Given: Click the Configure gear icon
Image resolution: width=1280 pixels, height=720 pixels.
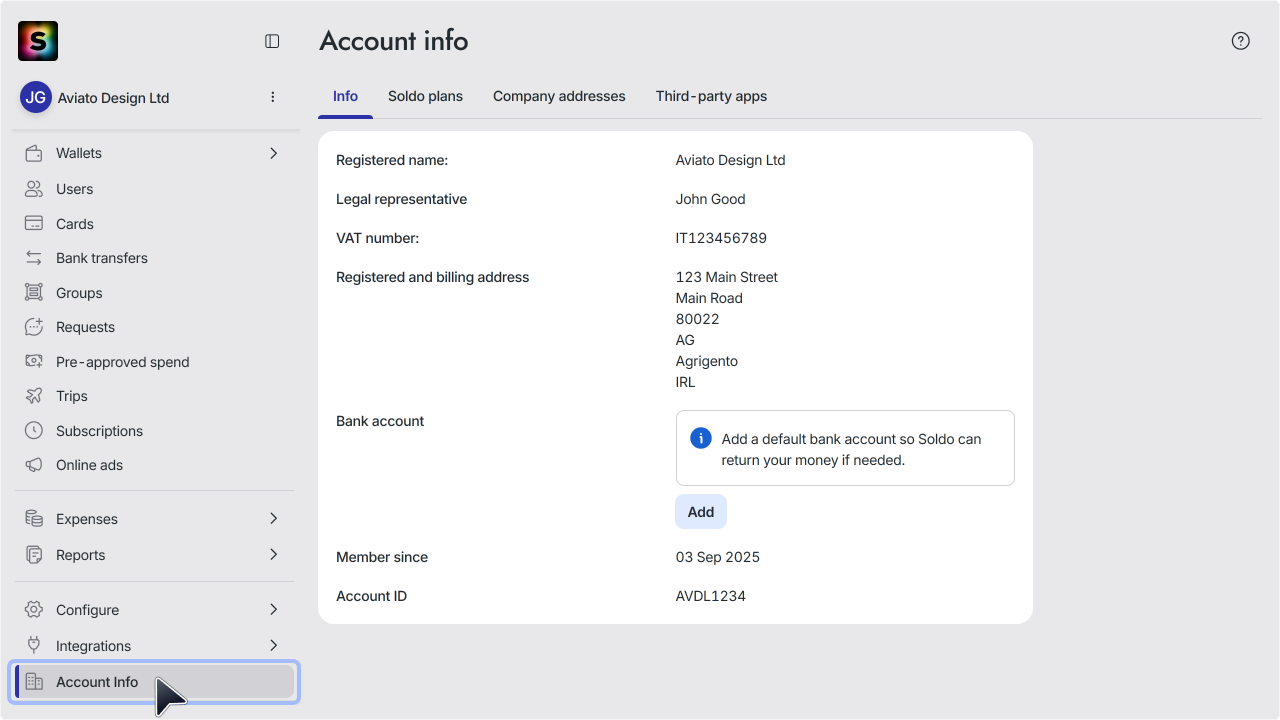Looking at the screenshot, I should pyautogui.click(x=34, y=610).
